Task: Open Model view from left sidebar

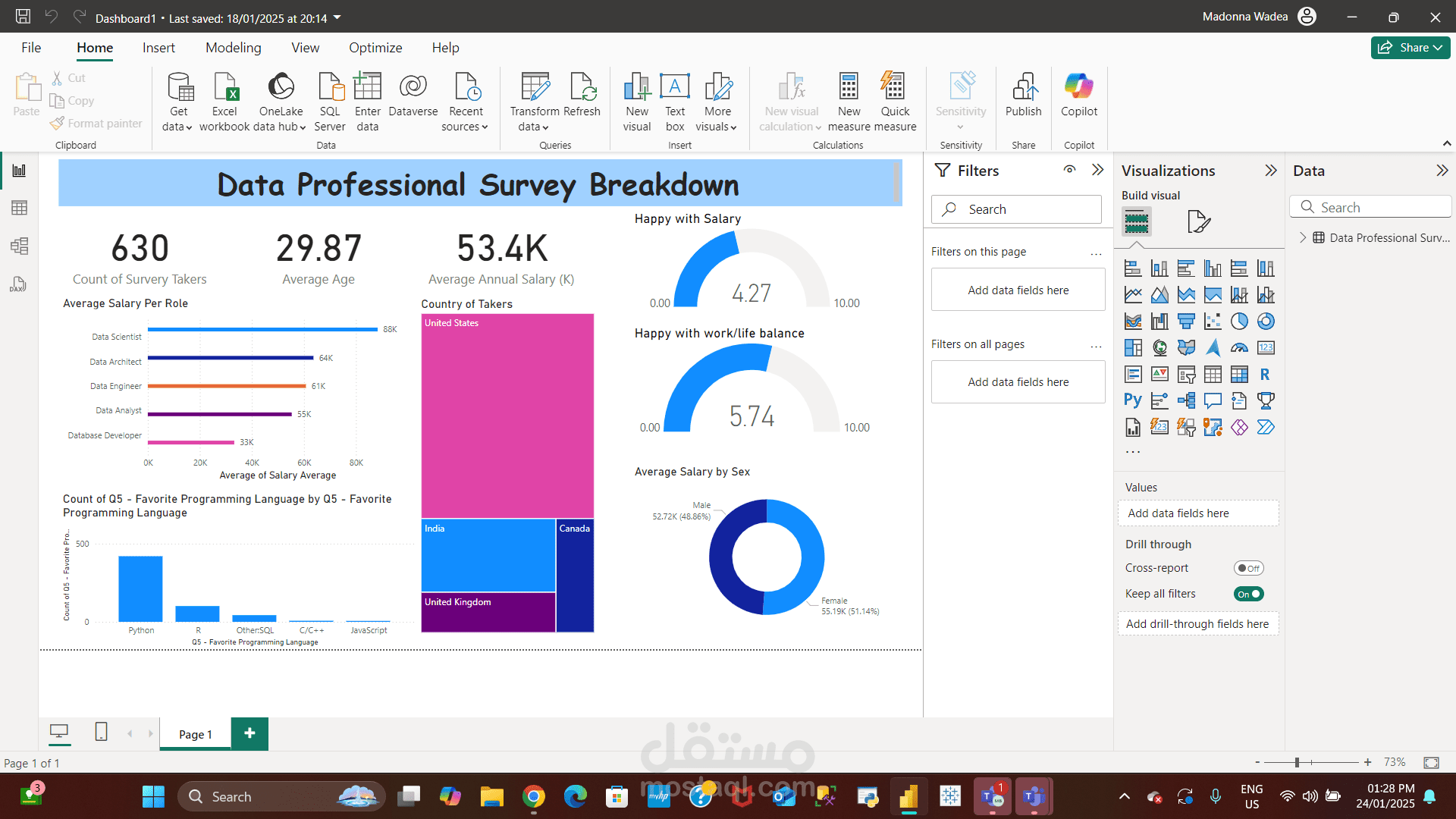Action: [19, 246]
